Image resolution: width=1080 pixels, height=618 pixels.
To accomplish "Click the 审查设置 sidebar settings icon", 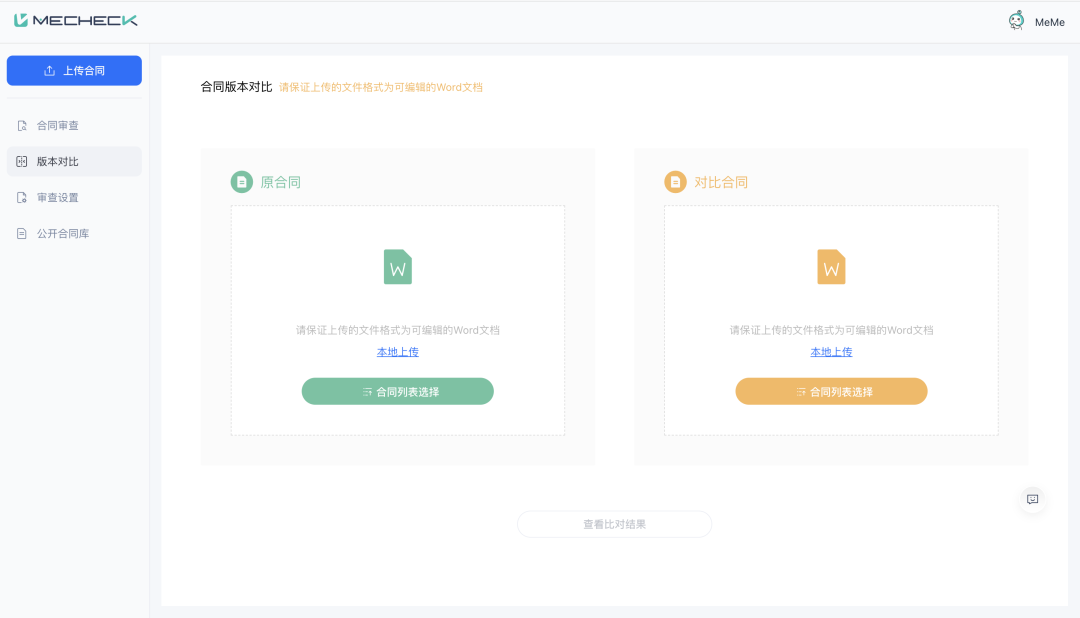I will [22, 198].
